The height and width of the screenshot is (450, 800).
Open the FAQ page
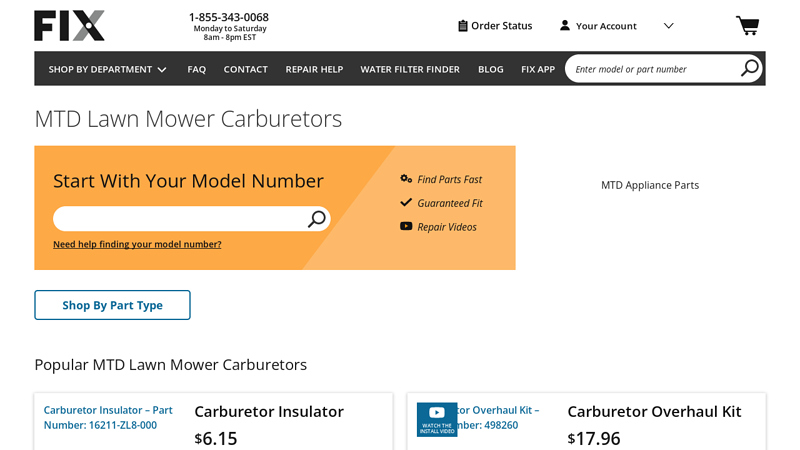point(196,69)
